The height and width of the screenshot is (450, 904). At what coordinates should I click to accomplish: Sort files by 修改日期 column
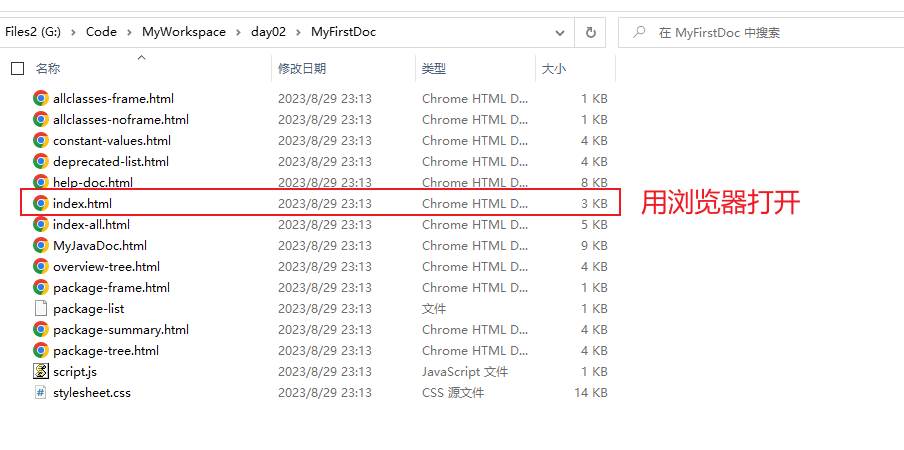(x=302, y=69)
